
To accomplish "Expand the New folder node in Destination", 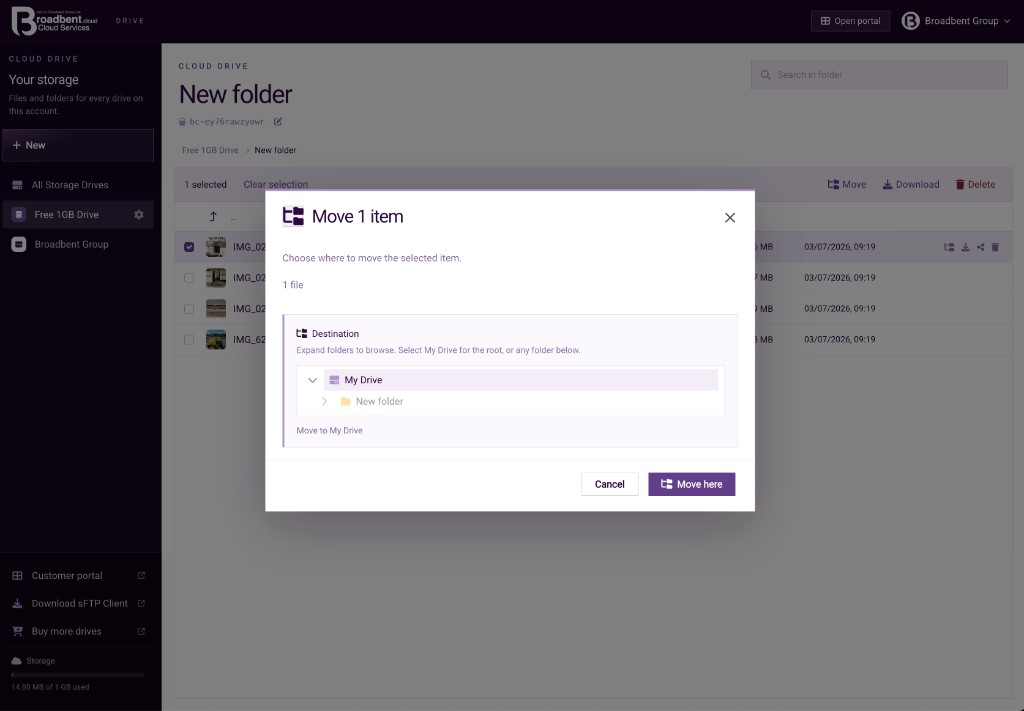I will click(324, 402).
